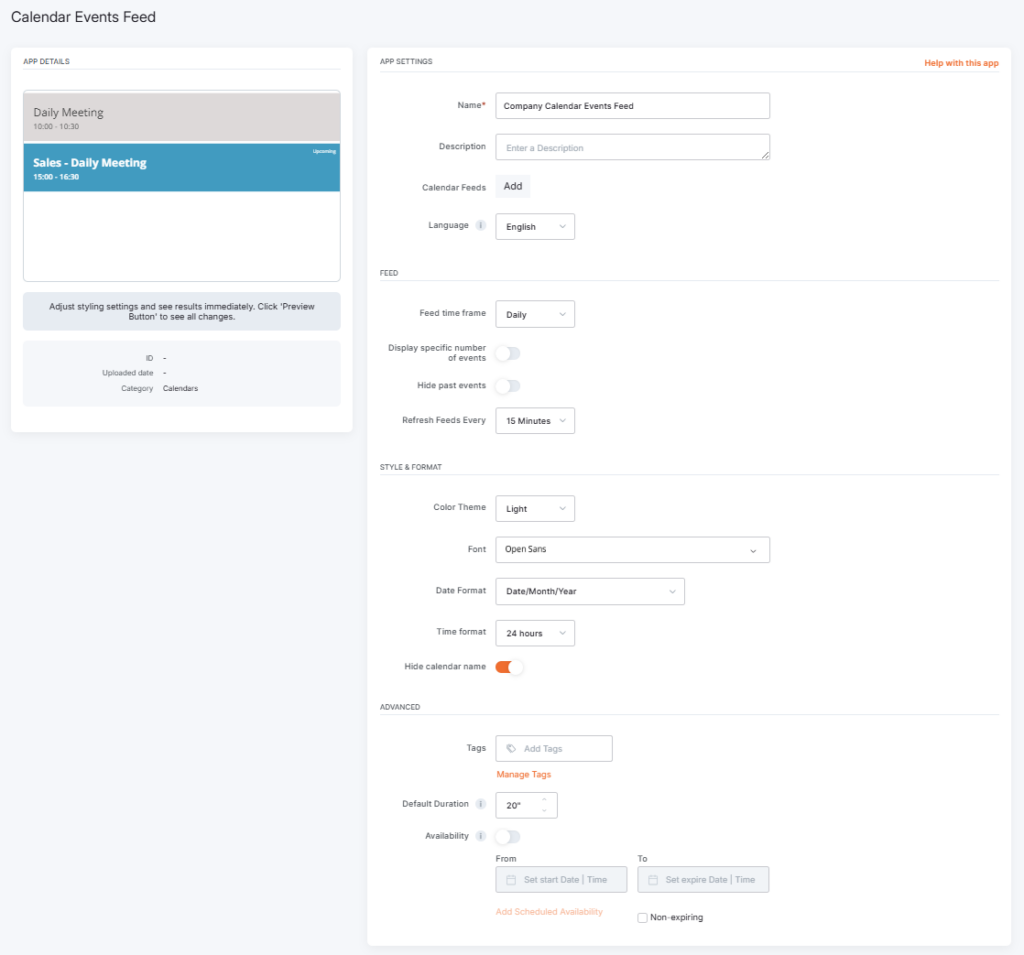Click Add Scheduled Availability
Image resolution: width=1024 pixels, height=955 pixels.
pyautogui.click(x=547, y=911)
